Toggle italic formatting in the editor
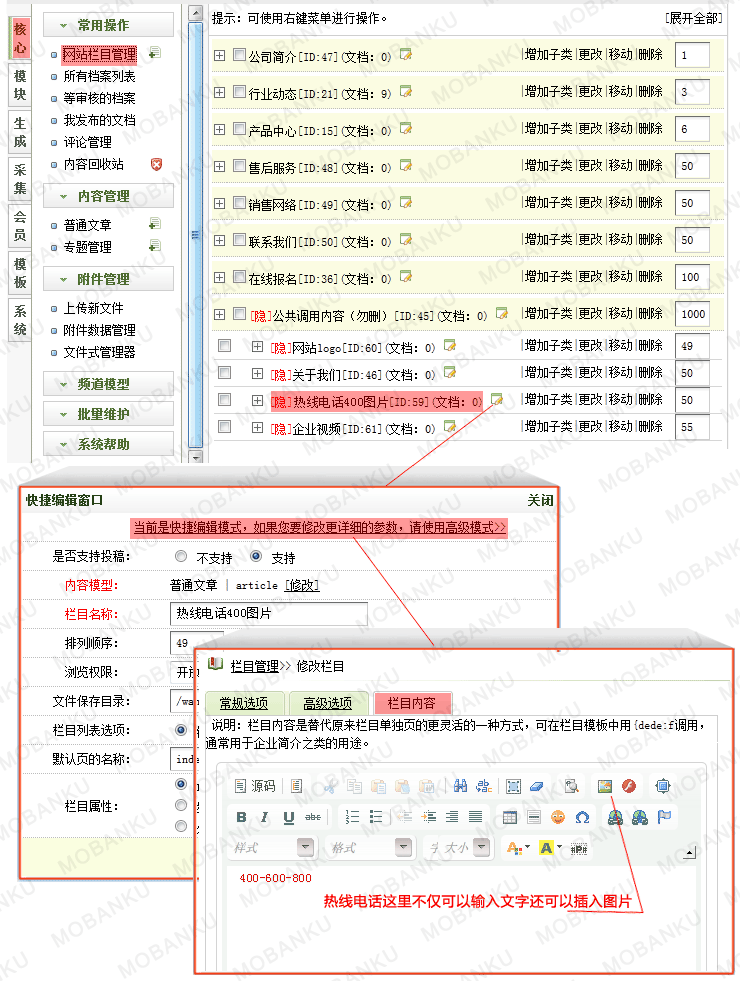 (265, 816)
